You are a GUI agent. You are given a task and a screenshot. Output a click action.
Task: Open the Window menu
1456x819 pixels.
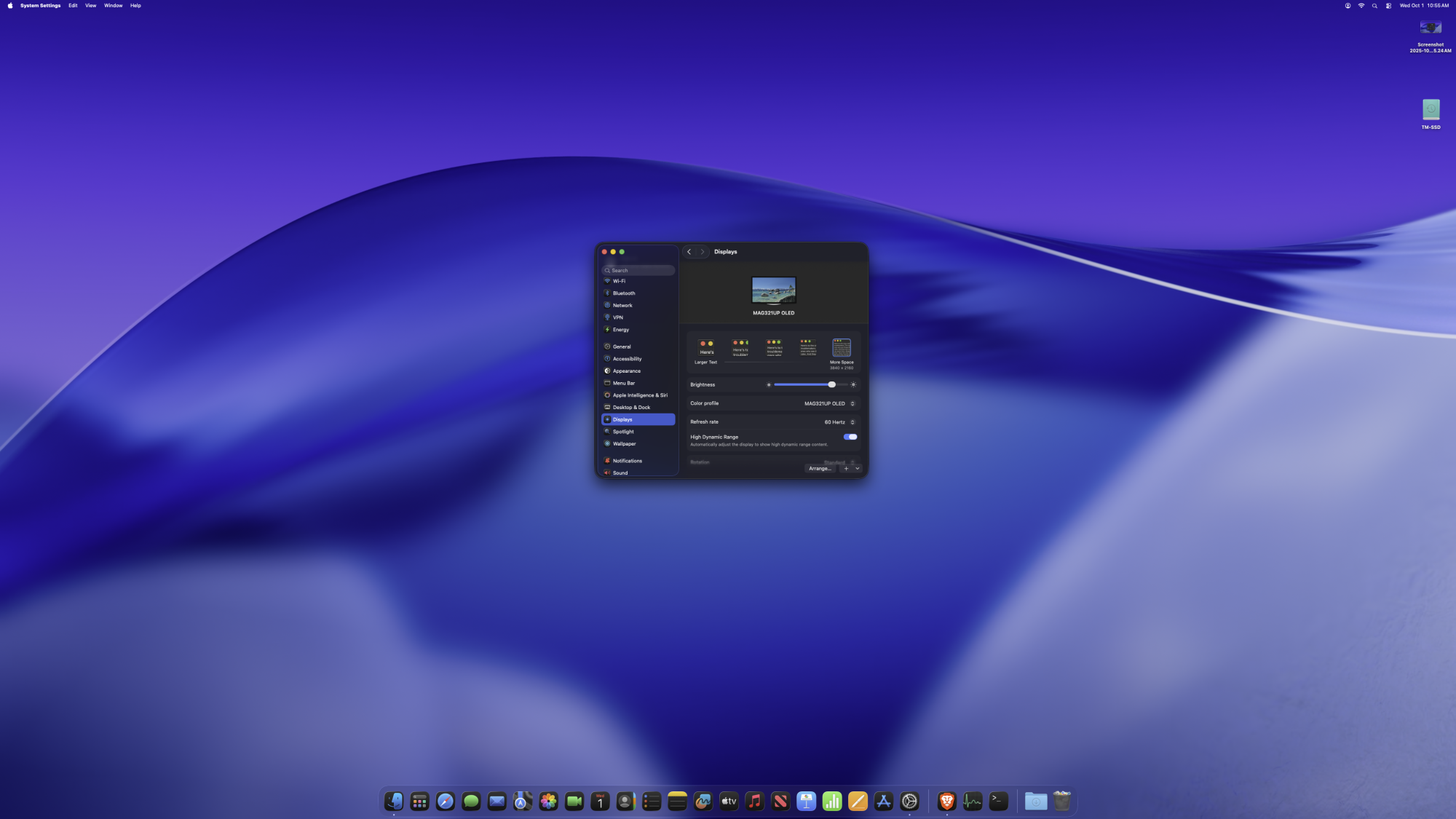[113, 5]
